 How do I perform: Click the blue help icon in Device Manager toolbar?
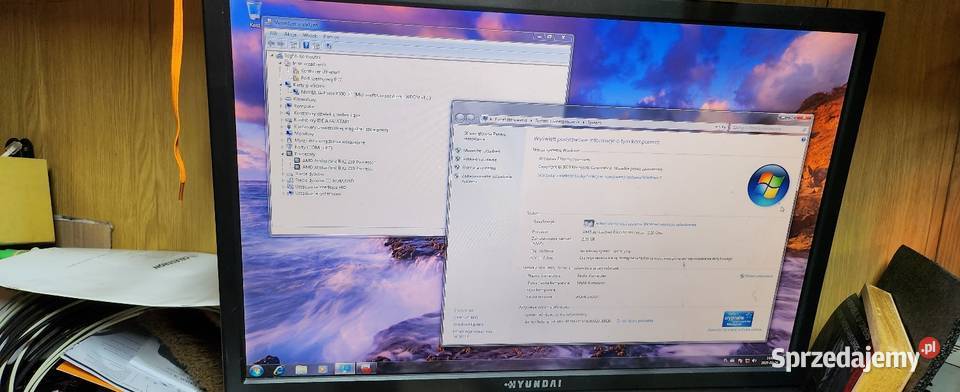point(306,45)
